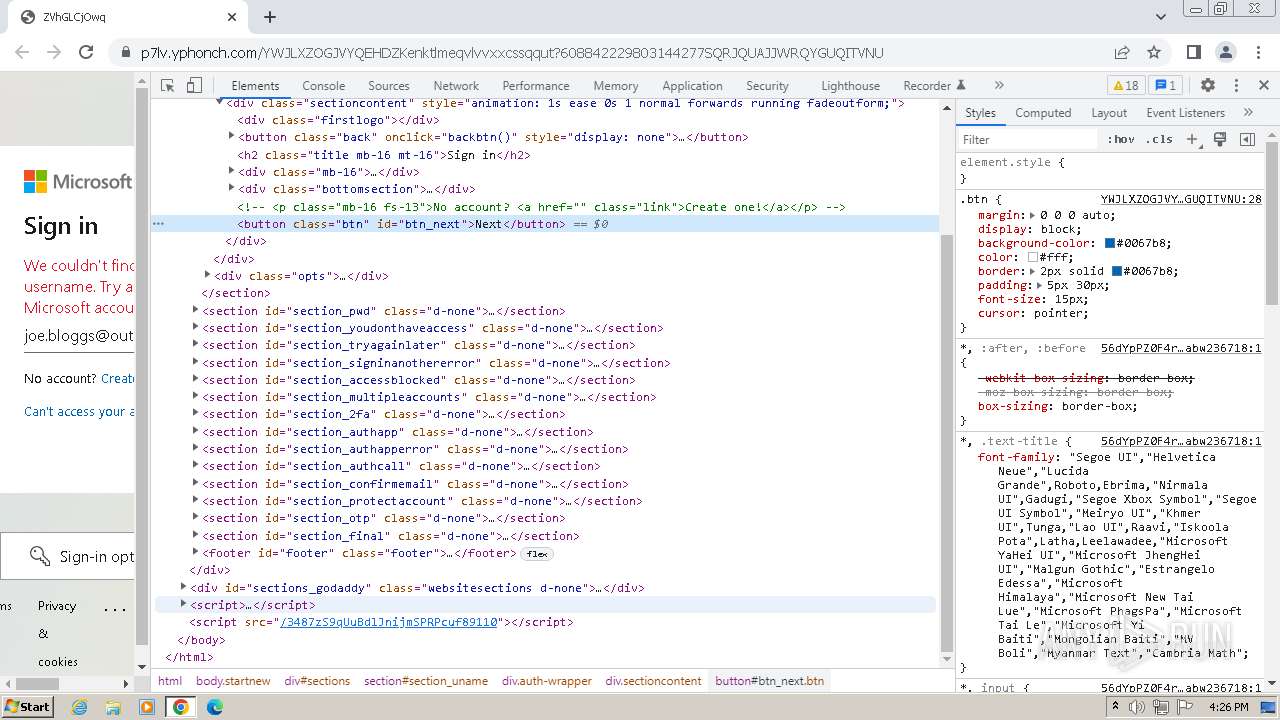Image resolution: width=1280 pixels, height=720 pixels.
Task: Click the browser address bar
Action: tap(615, 53)
